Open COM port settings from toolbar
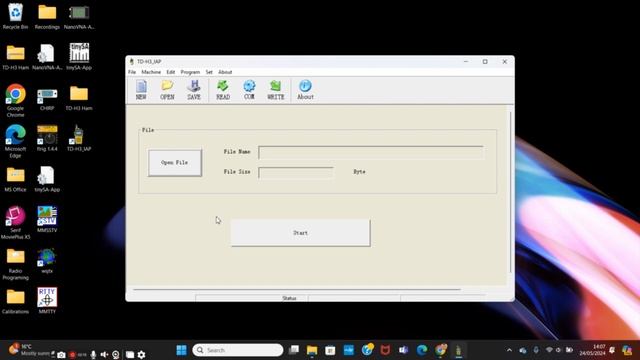640x360 pixels. click(249, 90)
